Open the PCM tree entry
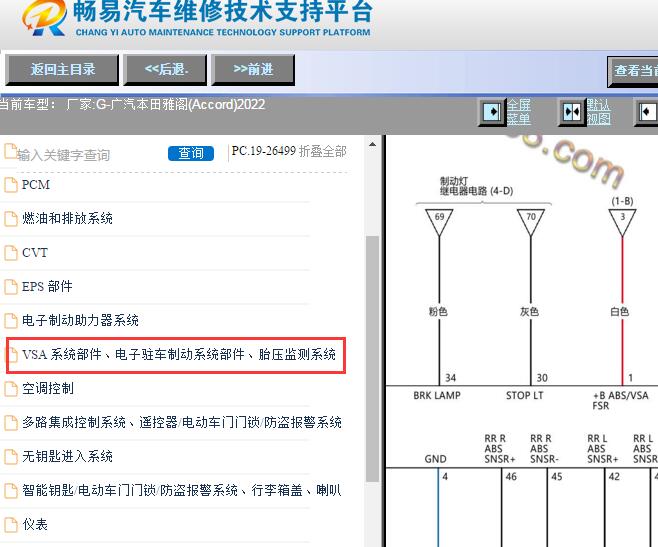The height and width of the screenshot is (547, 658). [x=36, y=185]
